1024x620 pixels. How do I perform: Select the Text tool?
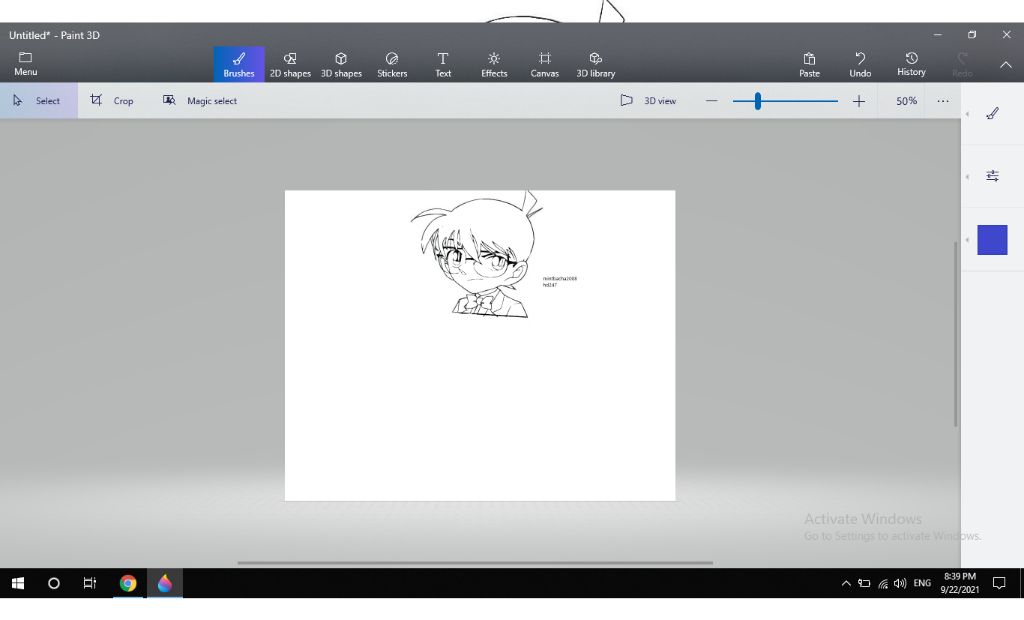(x=443, y=64)
